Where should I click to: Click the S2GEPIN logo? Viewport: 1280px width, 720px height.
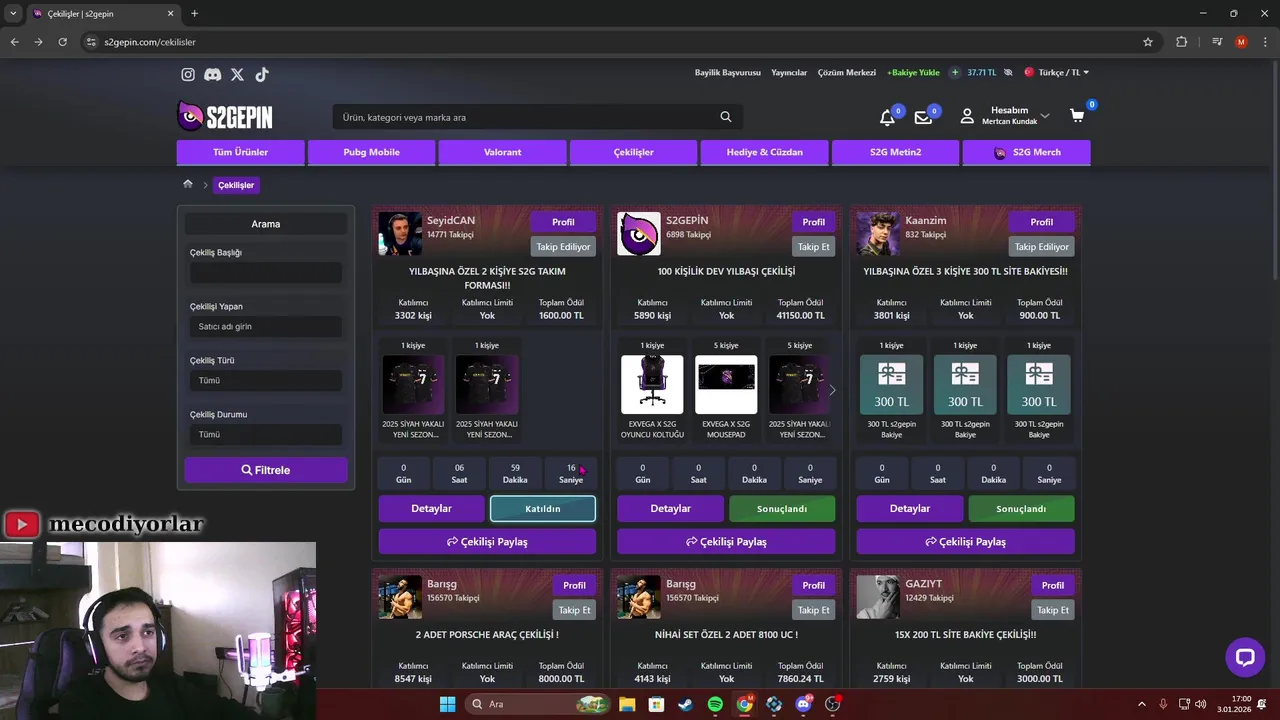(x=225, y=116)
